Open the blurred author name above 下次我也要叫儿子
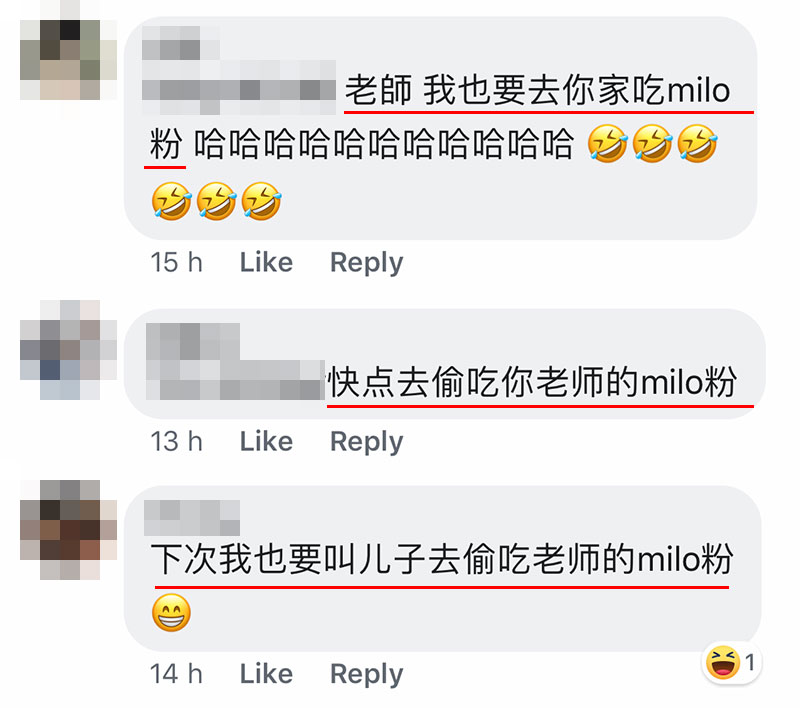This screenshot has width=800, height=708. pyautogui.click(x=192, y=518)
